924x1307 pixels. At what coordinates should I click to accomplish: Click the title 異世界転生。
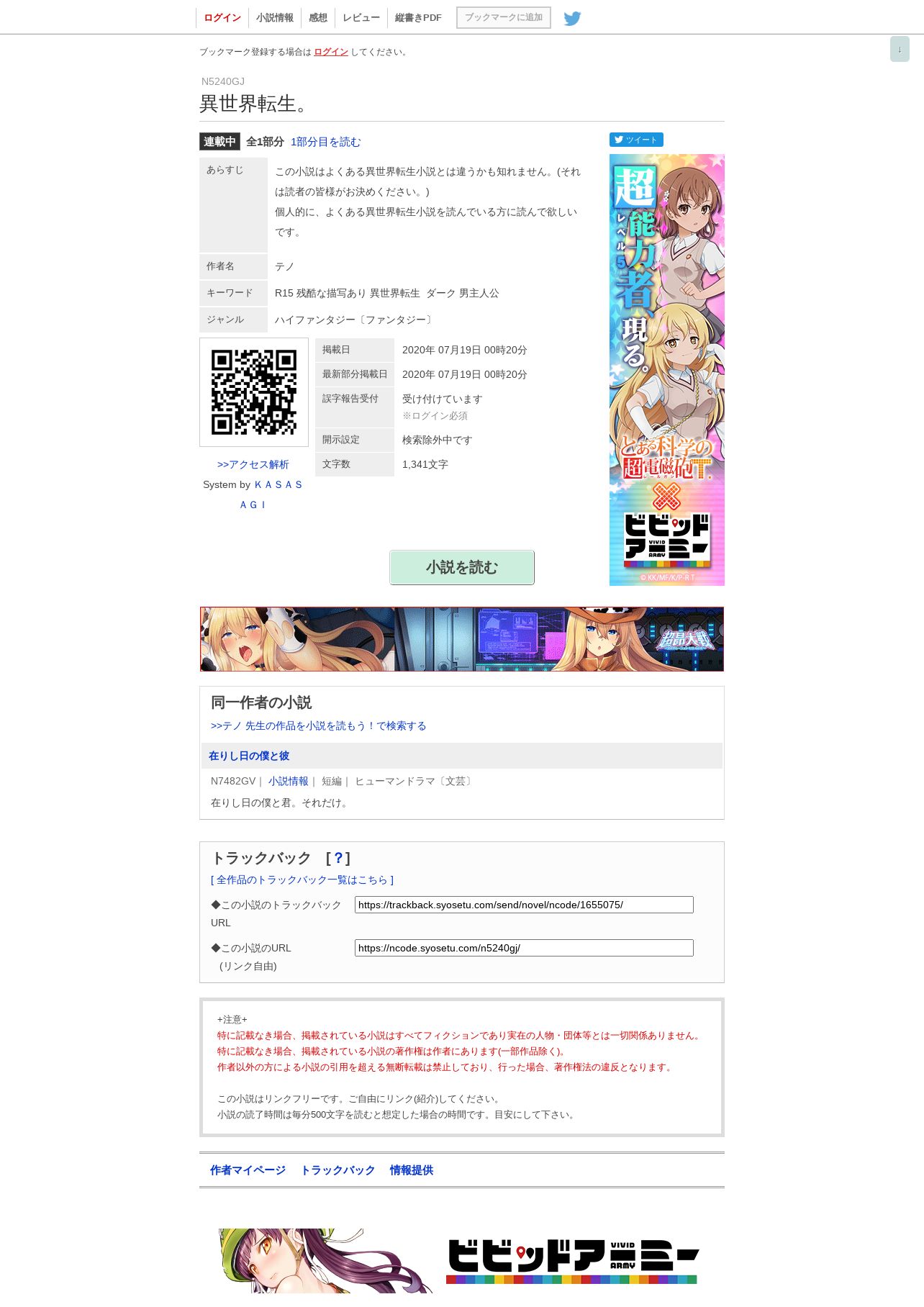point(255,104)
